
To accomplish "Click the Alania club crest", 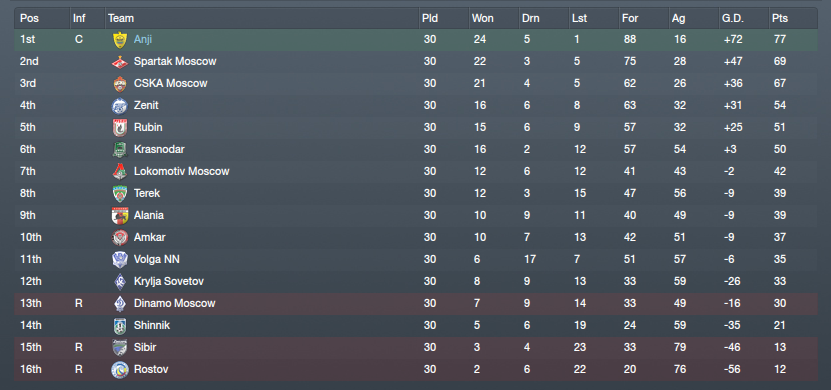I will point(120,216).
